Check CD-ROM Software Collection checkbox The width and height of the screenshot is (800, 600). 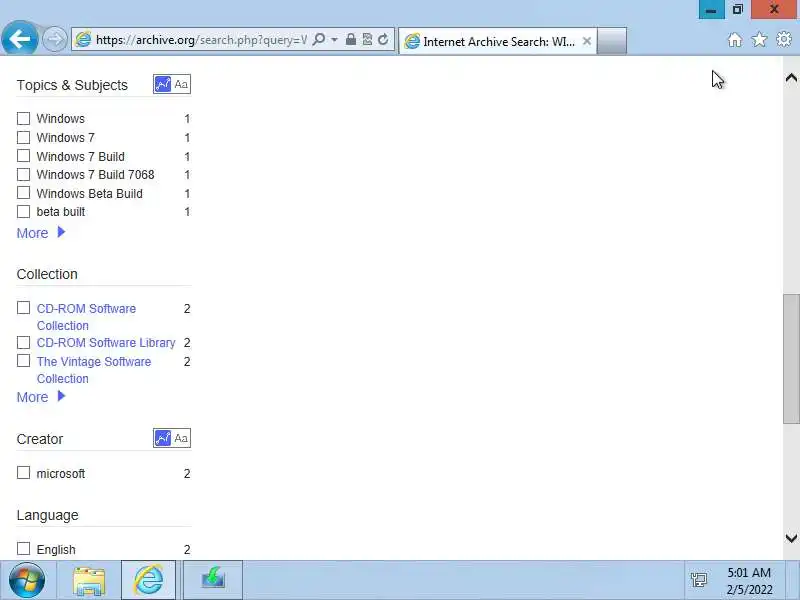pyautogui.click(x=23, y=308)
